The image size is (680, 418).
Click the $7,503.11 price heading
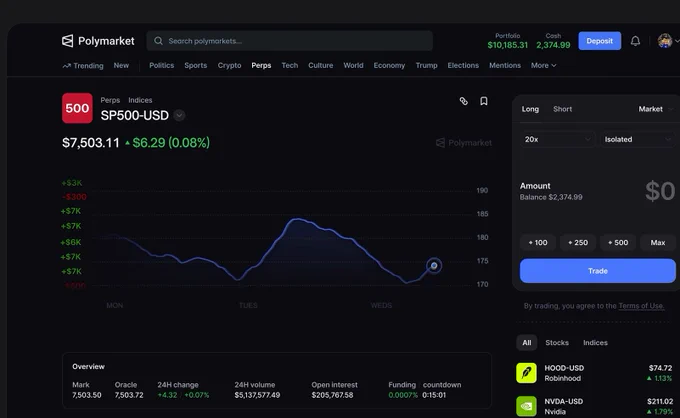tap(91, 143)
